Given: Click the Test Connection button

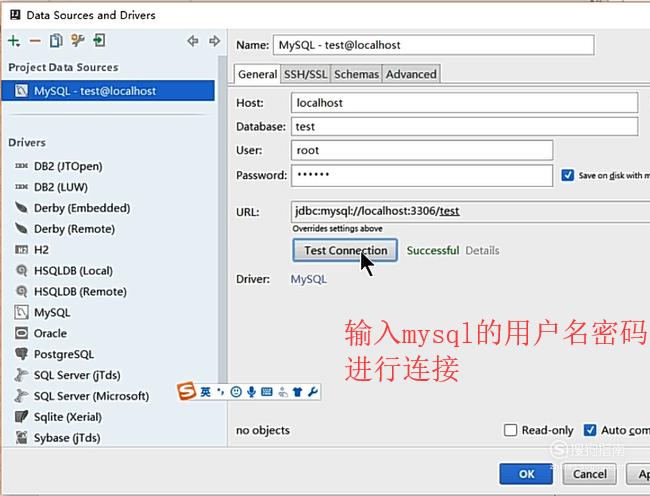Looking at the screenshot, I should click(345, 250).
